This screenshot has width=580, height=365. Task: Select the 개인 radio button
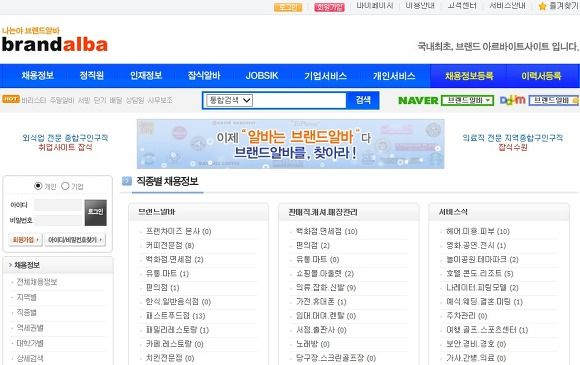point(38,186)
